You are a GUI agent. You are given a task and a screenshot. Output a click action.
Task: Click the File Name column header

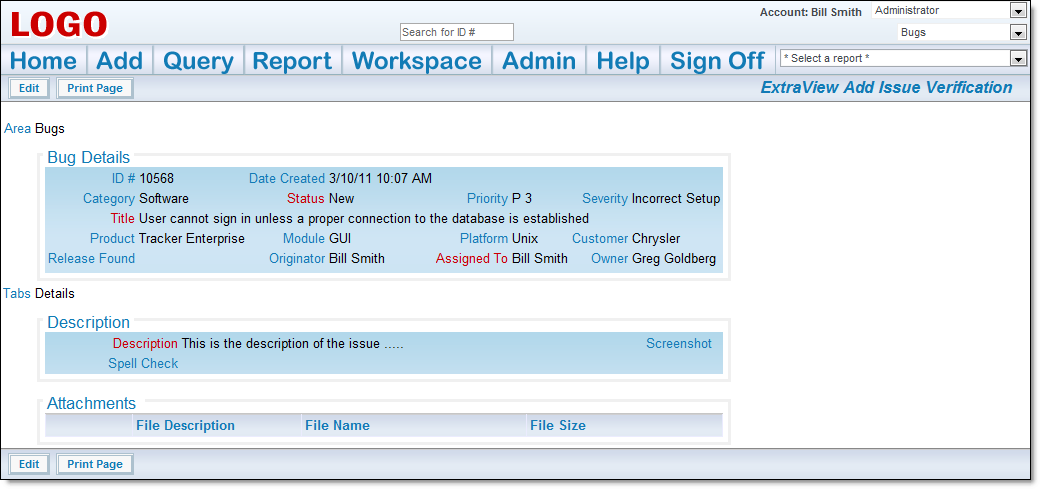(338, 425)
